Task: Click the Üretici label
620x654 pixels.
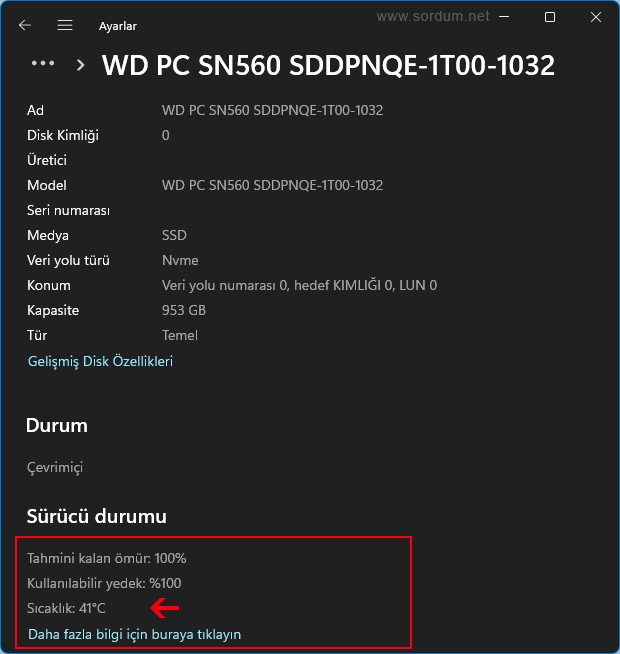Action: coord(47,160)
